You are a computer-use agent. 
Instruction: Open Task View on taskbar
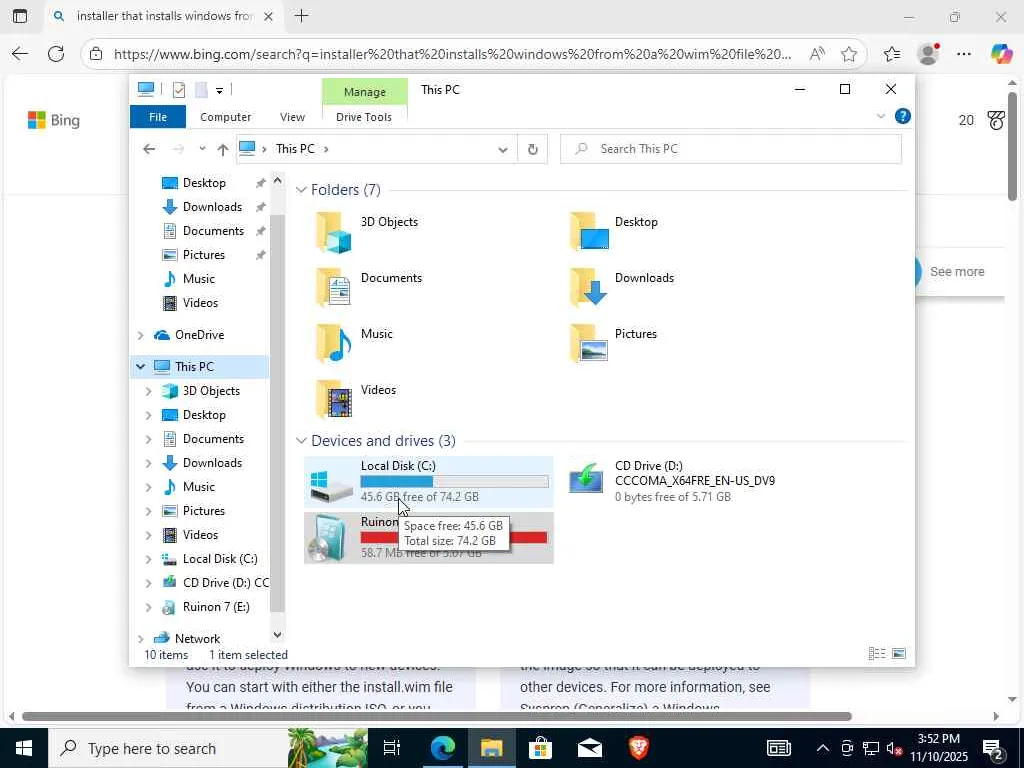pos(392,748)
